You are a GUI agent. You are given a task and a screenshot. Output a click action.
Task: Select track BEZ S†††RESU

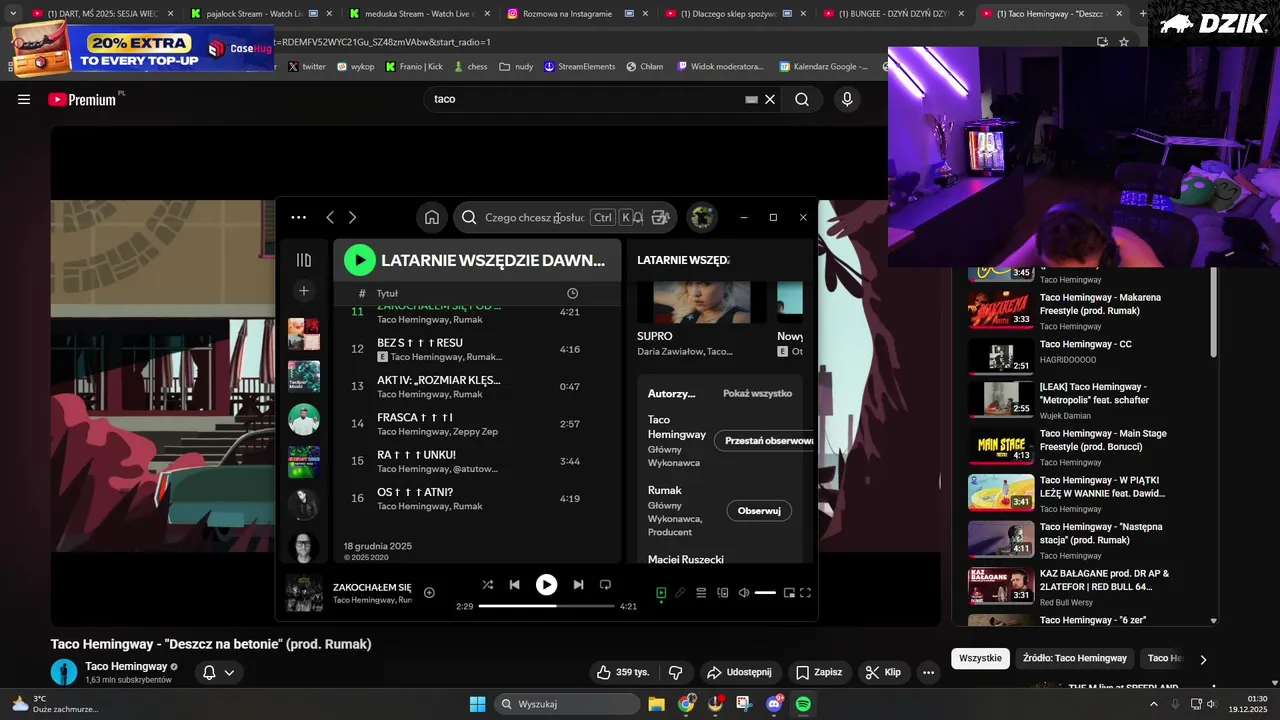pyautogui.click(x=477, y=349)
